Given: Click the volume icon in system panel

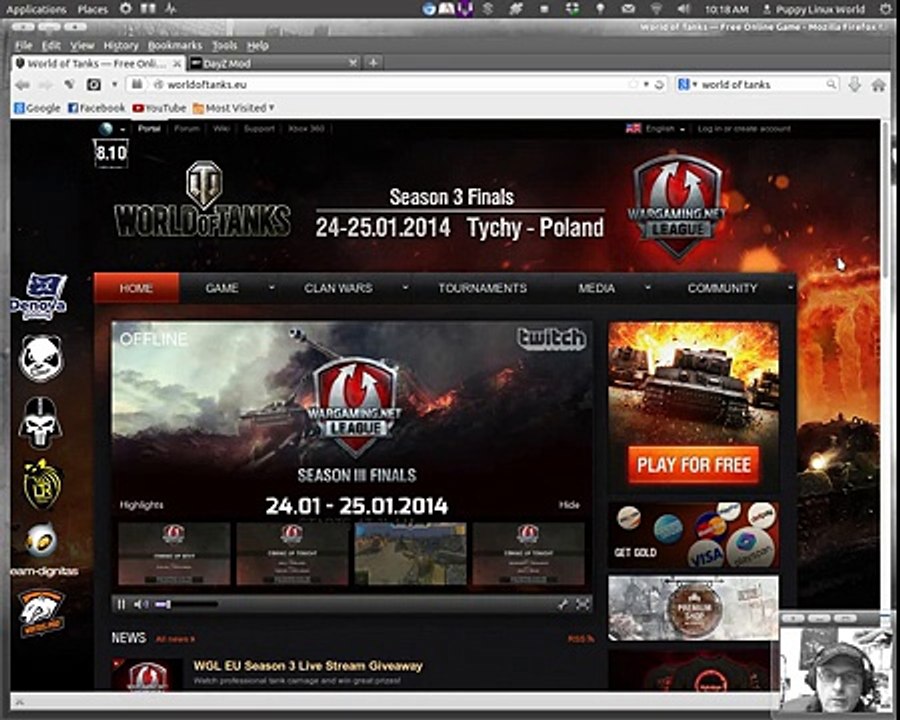Looking at the screenshot, I should click(683, 9).
